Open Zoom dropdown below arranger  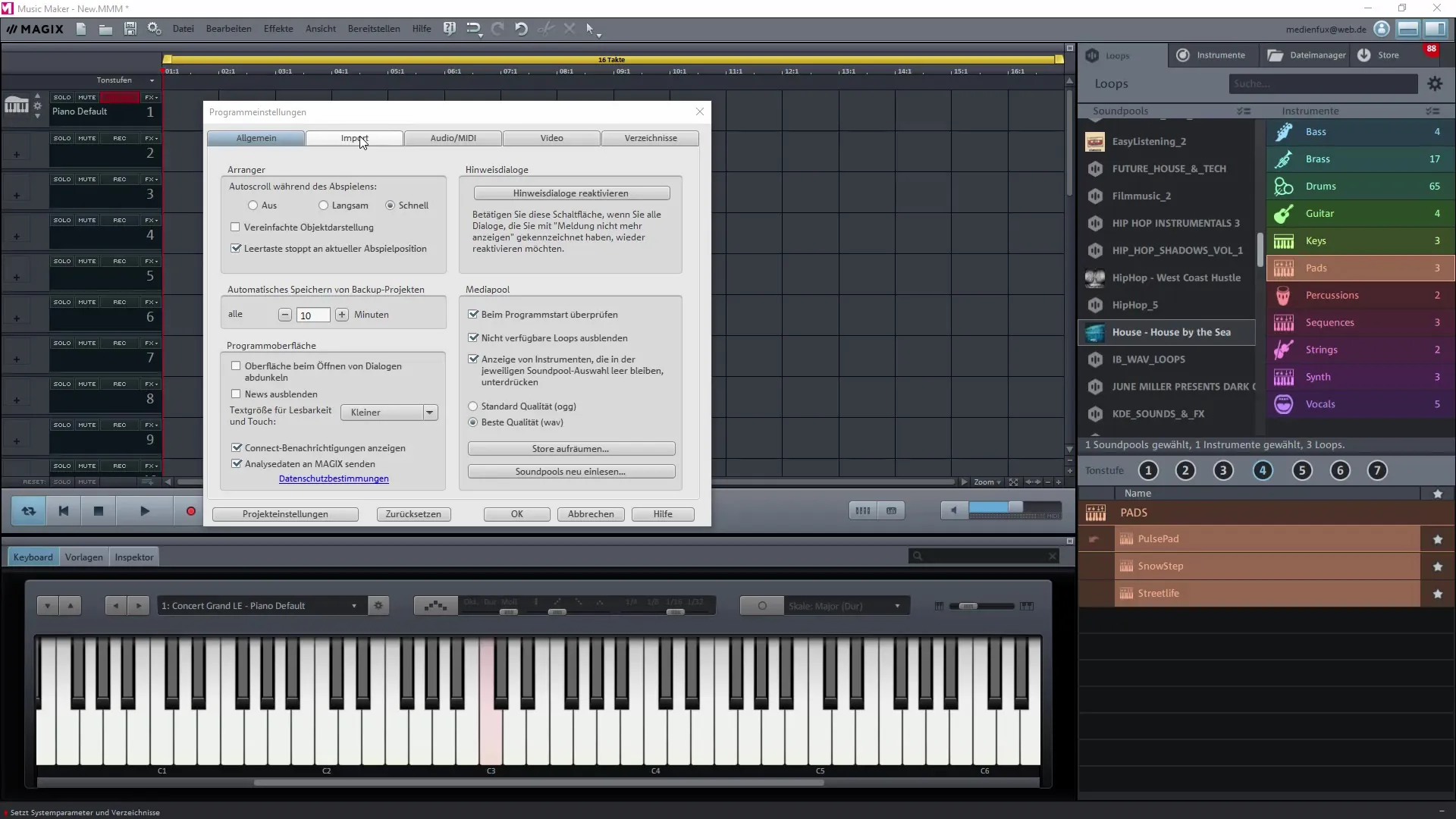[987, 482]
